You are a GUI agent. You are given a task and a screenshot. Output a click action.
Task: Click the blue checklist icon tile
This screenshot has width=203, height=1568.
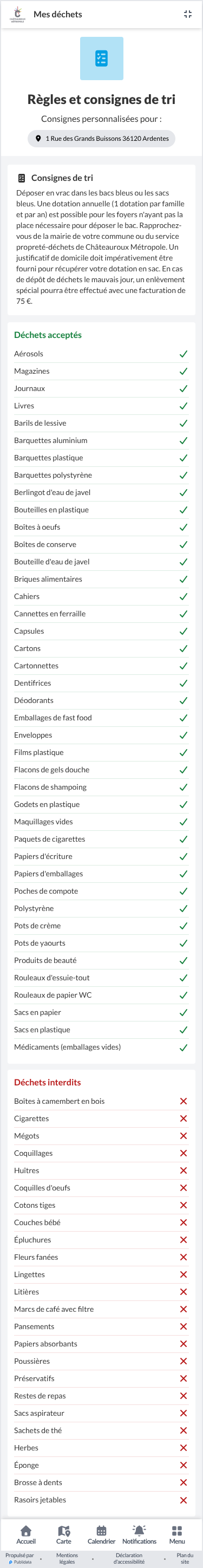tap(102, 58)
